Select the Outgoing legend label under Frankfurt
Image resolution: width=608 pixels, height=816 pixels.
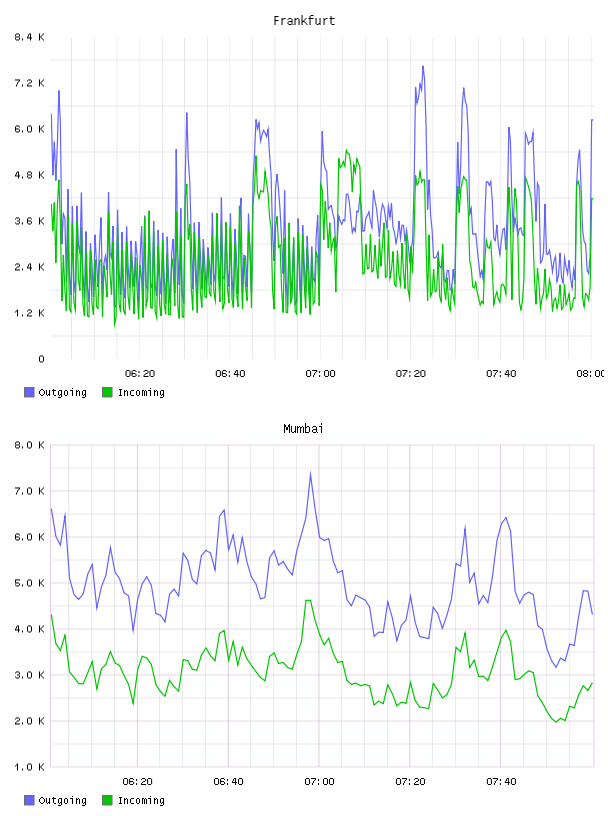coord(62,393)
